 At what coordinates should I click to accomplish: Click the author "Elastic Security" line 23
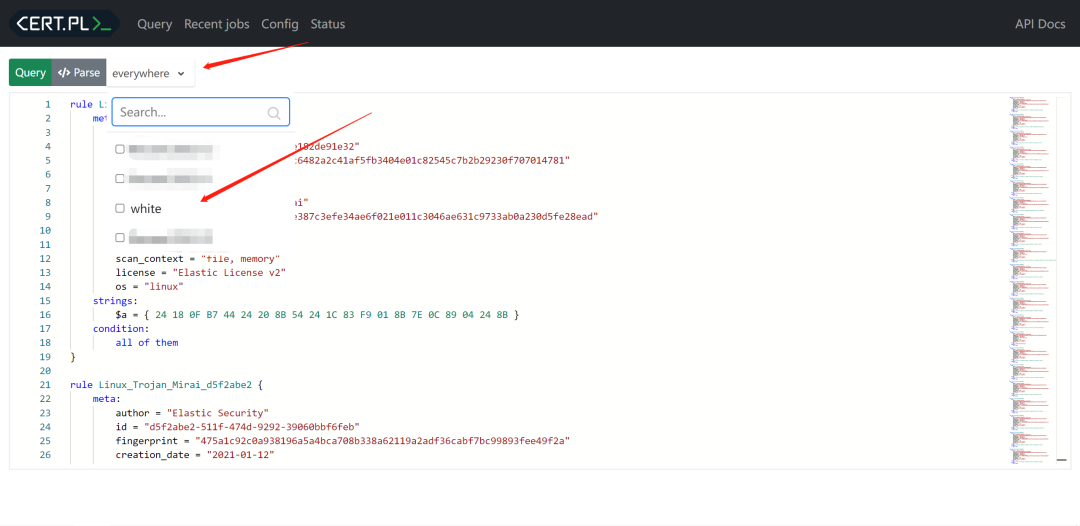(x=192, y=413)
